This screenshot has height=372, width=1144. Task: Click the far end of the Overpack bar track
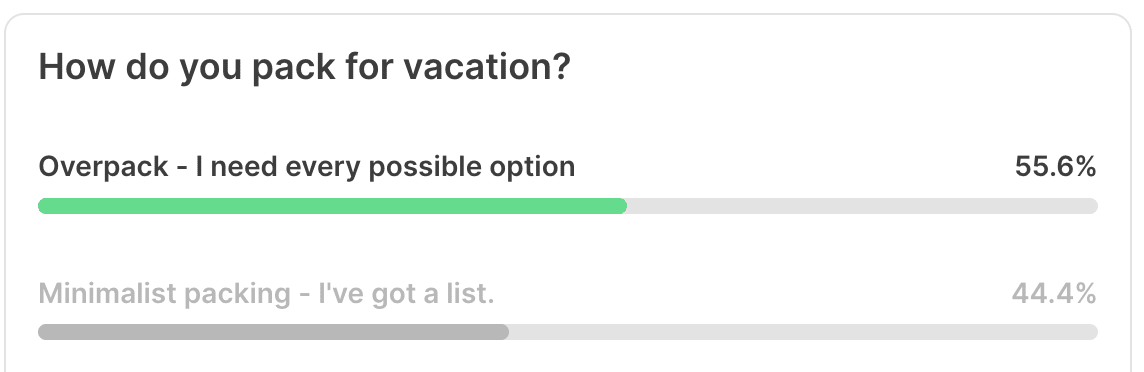[x=1091, y=206]
